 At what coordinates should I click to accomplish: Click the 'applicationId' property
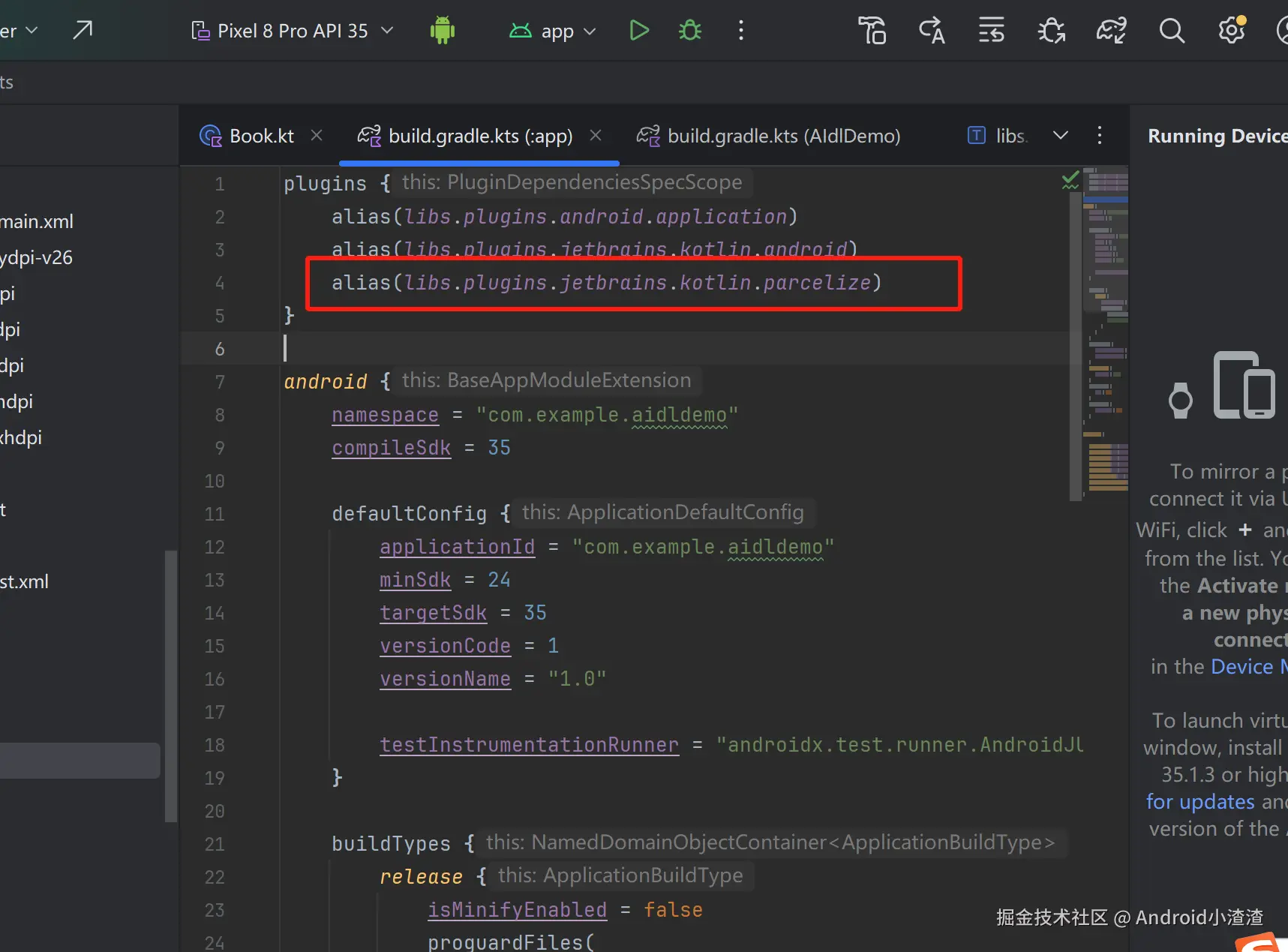tap(457, 547)
